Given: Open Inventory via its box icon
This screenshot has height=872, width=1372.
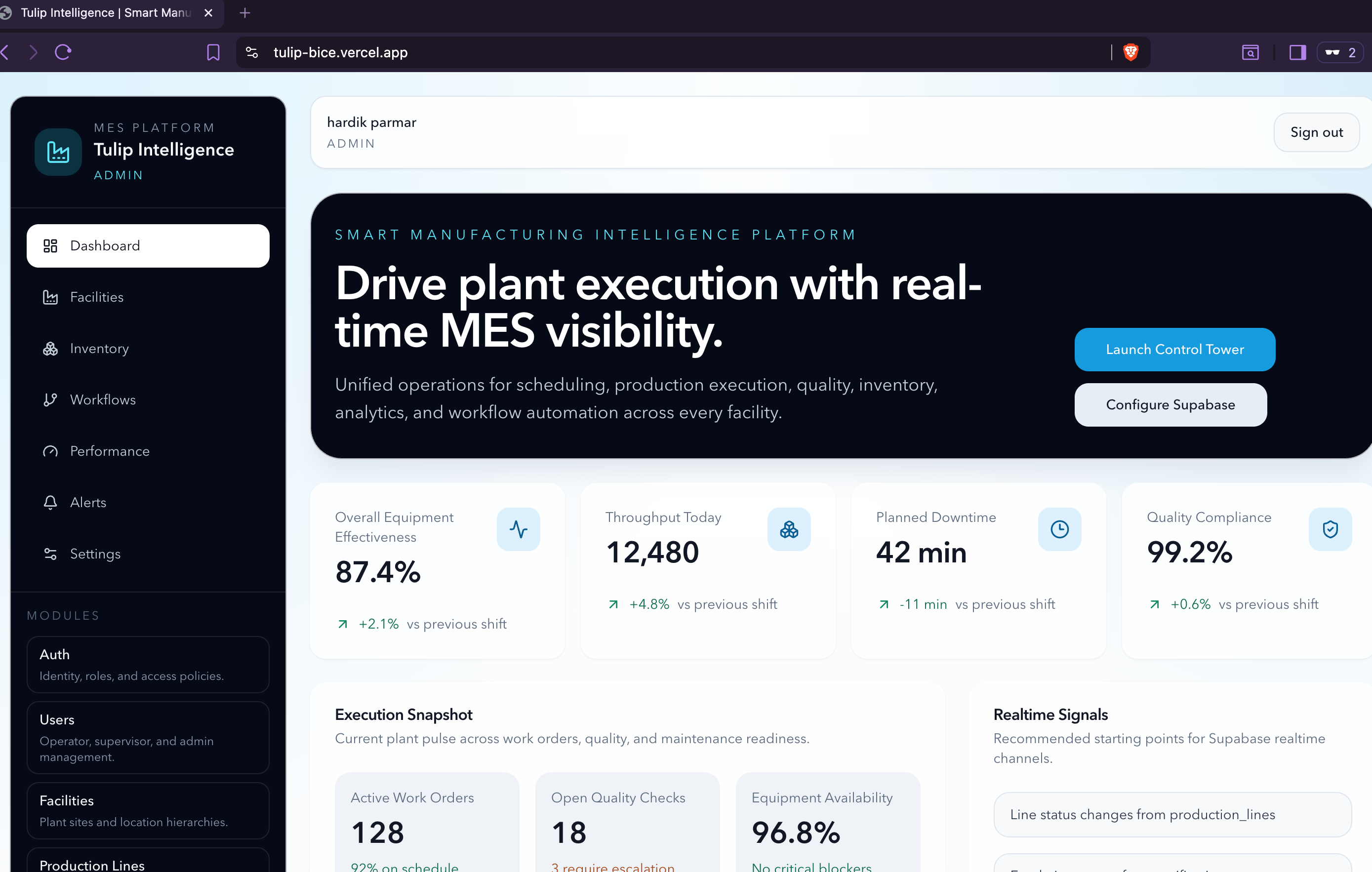Looking at the screenshot, I should [51, 348].
